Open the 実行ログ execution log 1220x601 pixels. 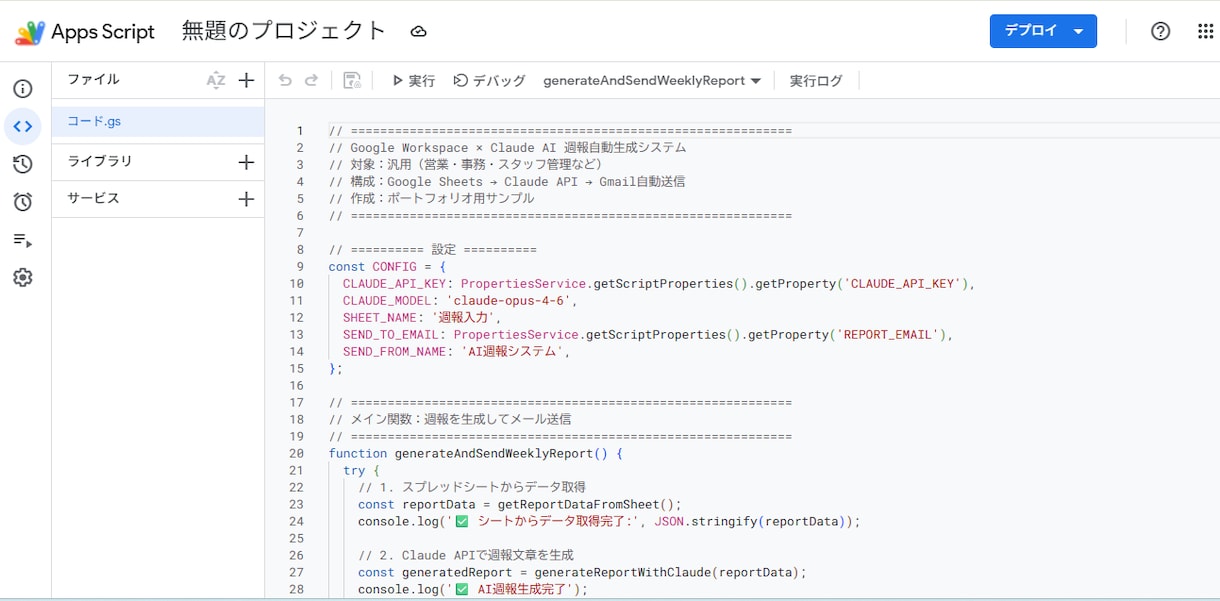pos(816,81)
